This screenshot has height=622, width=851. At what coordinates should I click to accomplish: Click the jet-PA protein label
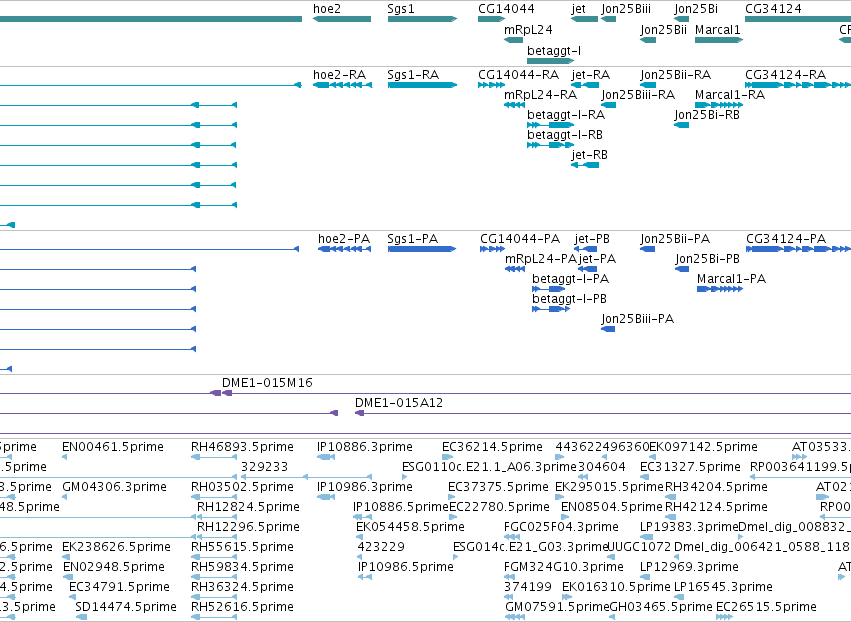pos(597,259)
